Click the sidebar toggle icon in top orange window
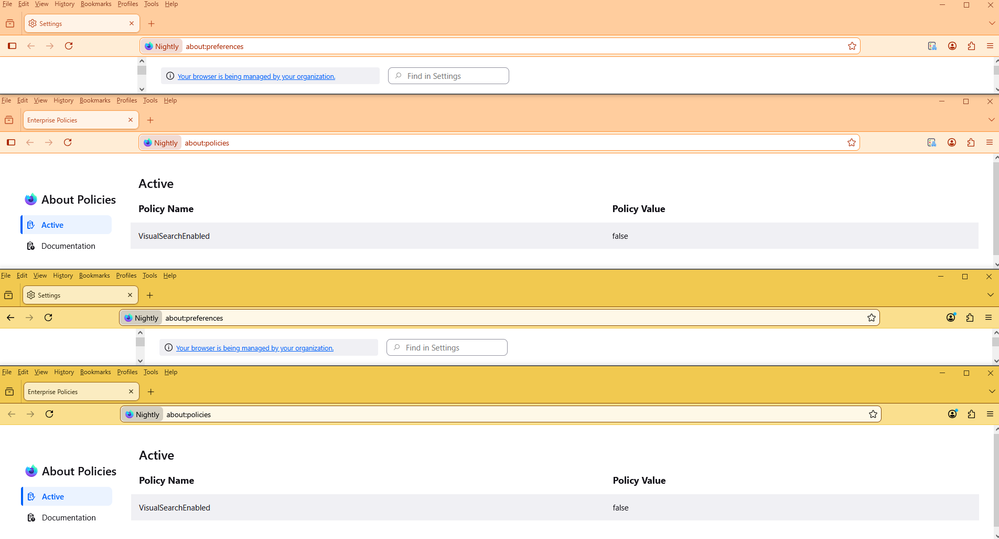The height and width of the screenshot is (539, 999). click(12, 46)
